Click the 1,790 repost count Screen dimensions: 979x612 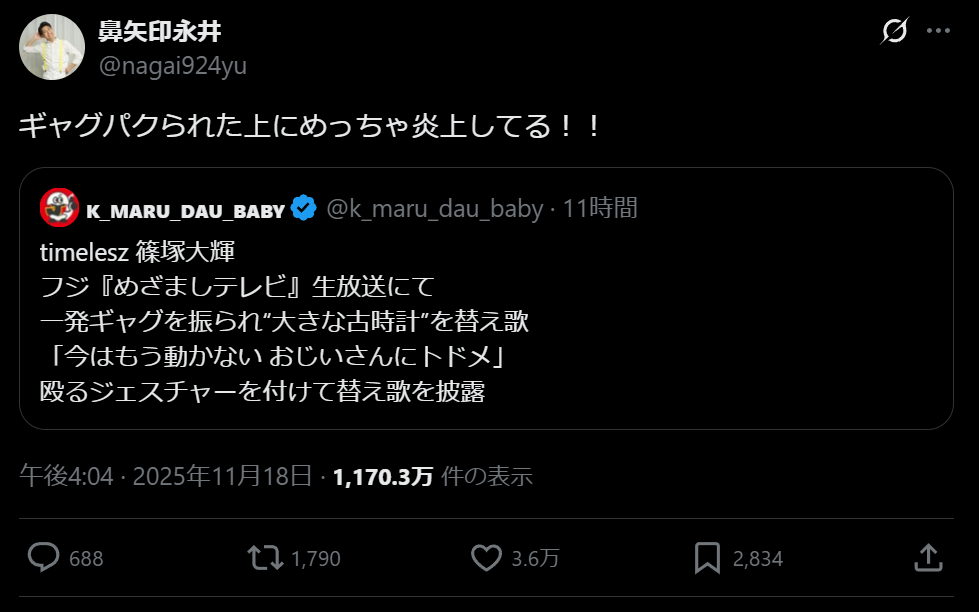click(316, 559)
